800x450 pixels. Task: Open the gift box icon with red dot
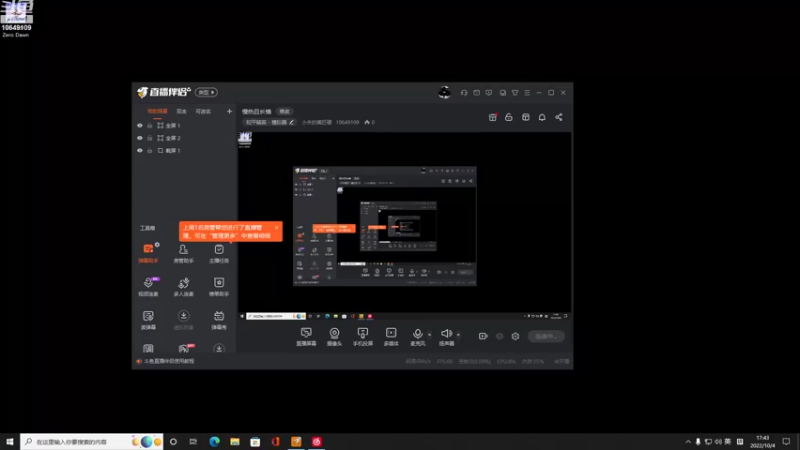[492, 117]
